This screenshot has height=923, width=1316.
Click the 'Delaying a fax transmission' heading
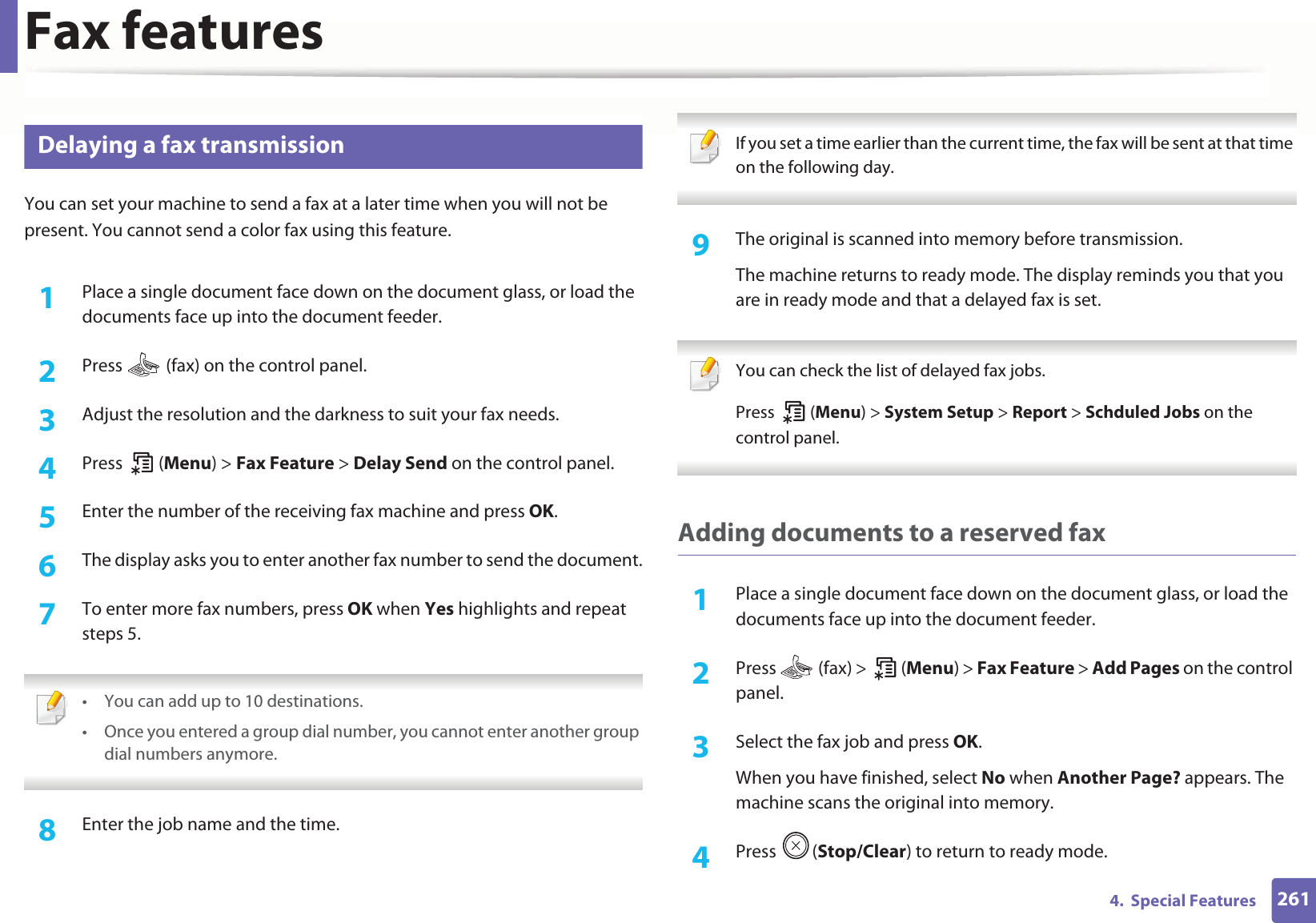click(191, 145)
